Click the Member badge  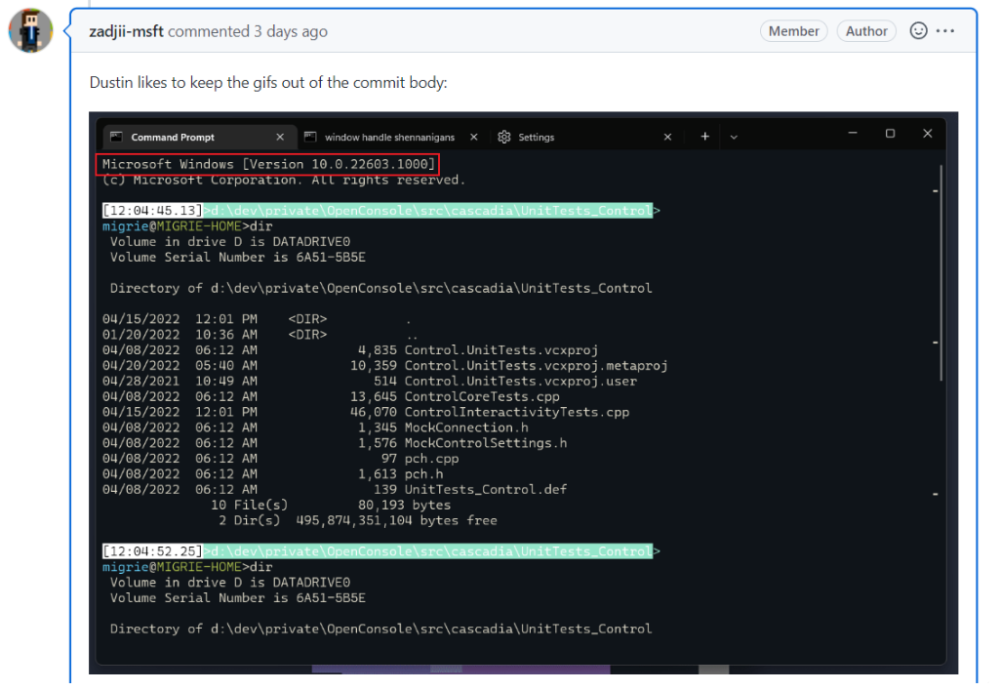coord(793,31)
